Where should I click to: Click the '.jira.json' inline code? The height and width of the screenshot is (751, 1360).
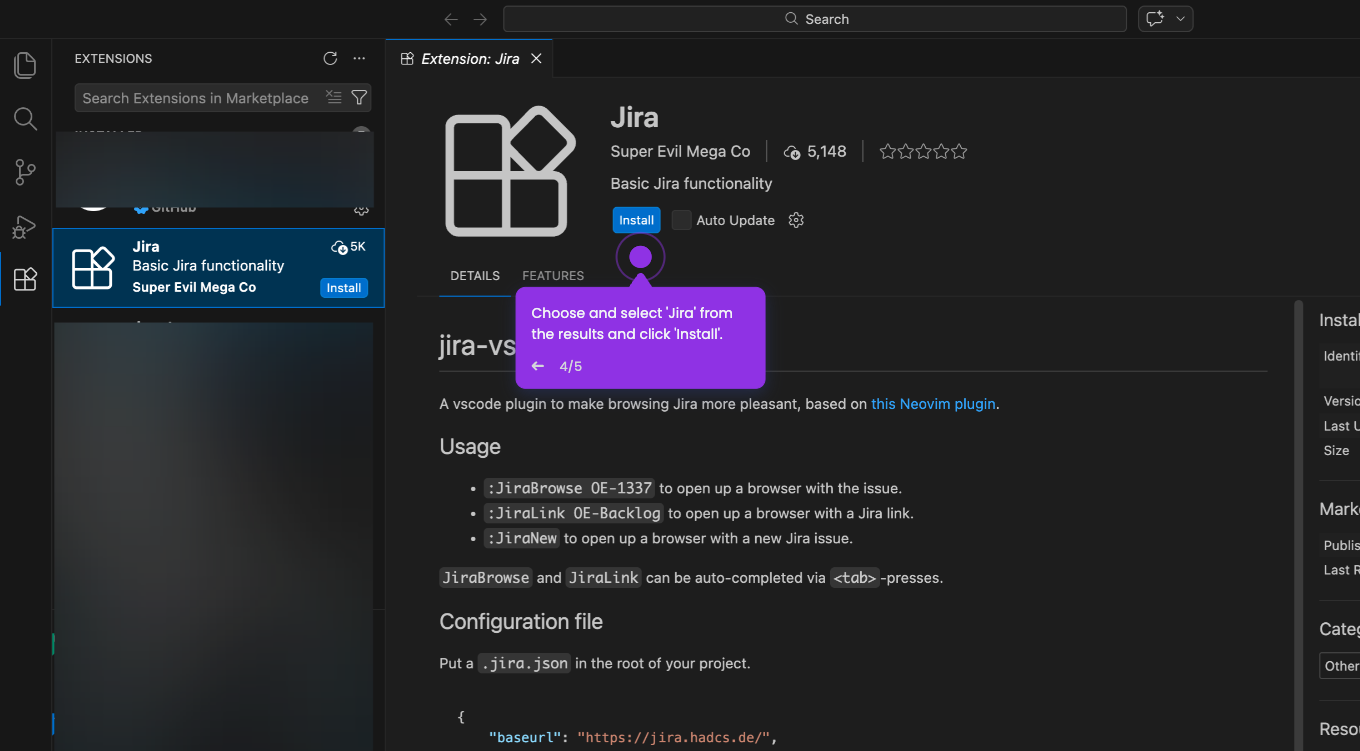point(524,663)
